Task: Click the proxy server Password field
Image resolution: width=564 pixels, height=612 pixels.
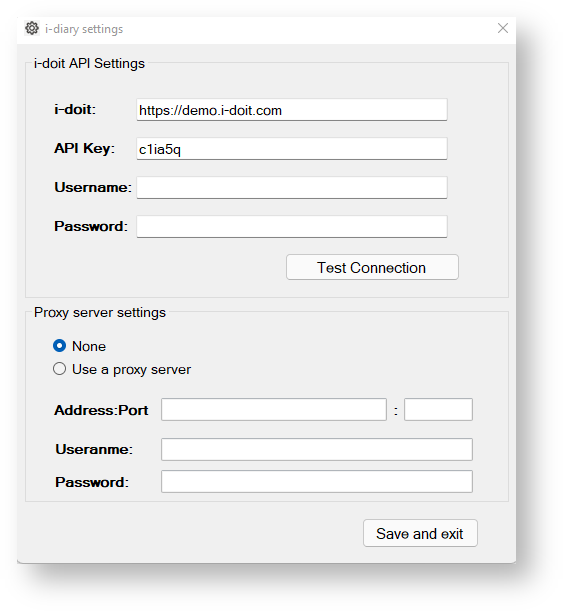Action: (317, 482)
